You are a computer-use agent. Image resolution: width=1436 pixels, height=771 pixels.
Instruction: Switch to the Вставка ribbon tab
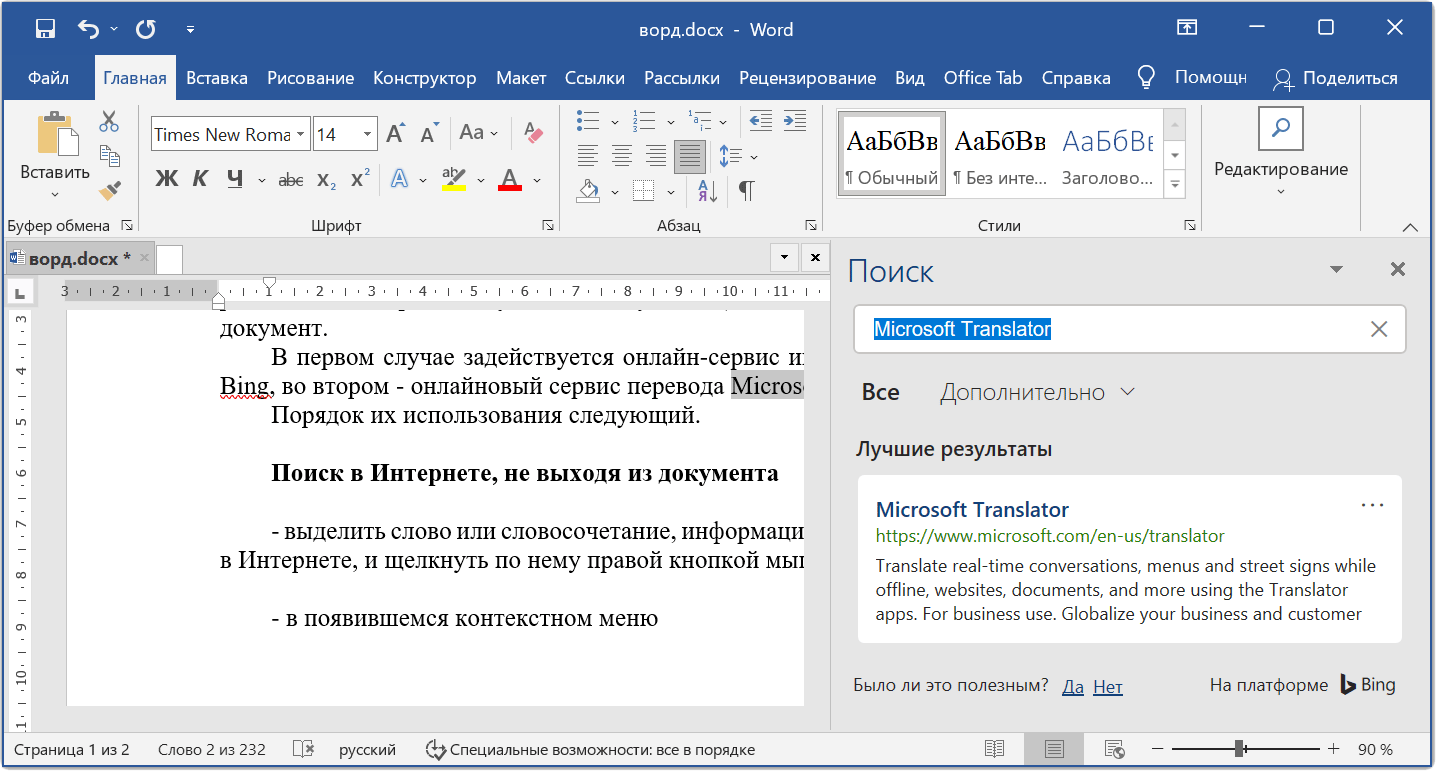217,78
